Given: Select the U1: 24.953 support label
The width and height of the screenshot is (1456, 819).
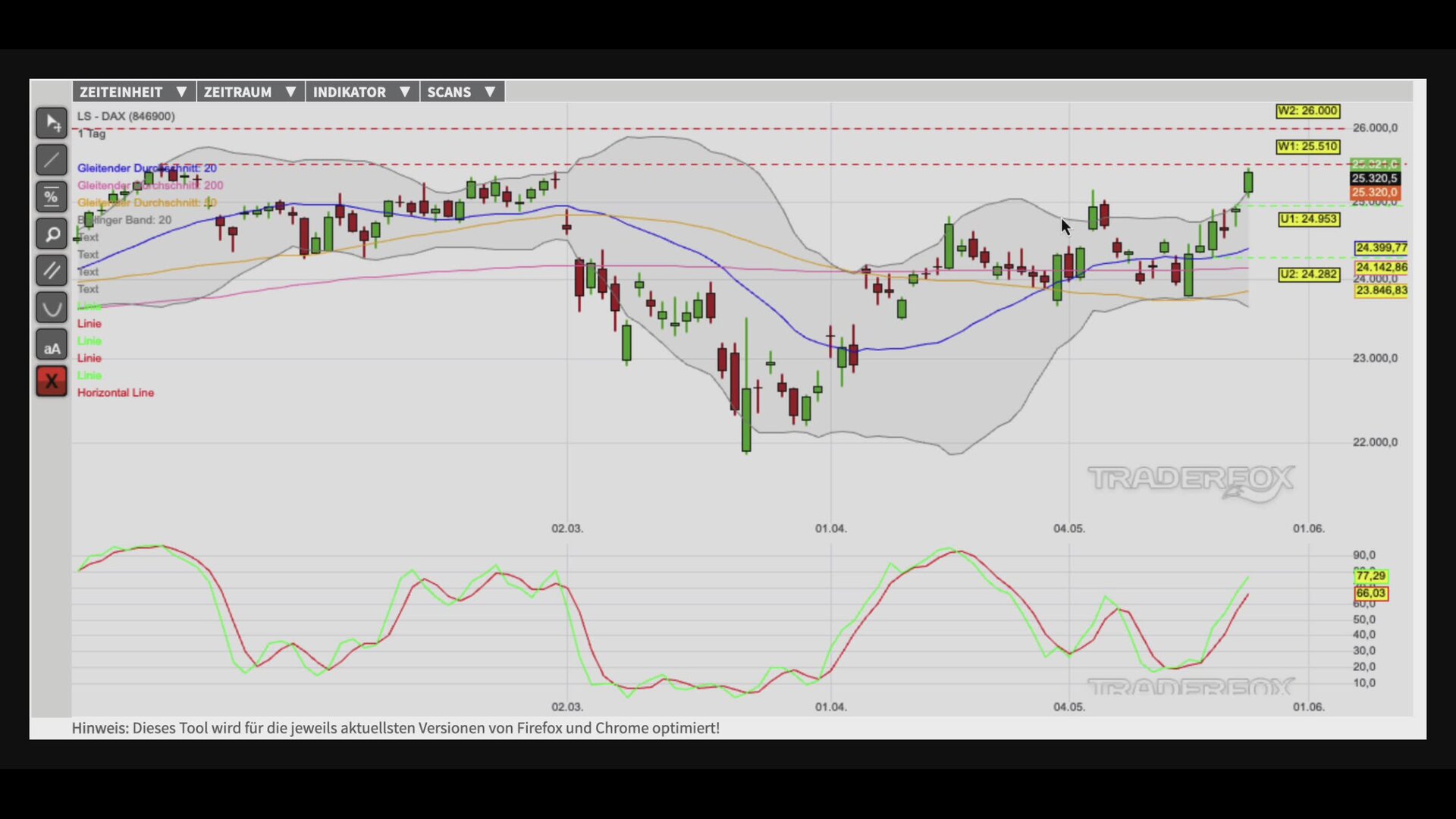Looking at the screenshot, I should coord(1309,219).
